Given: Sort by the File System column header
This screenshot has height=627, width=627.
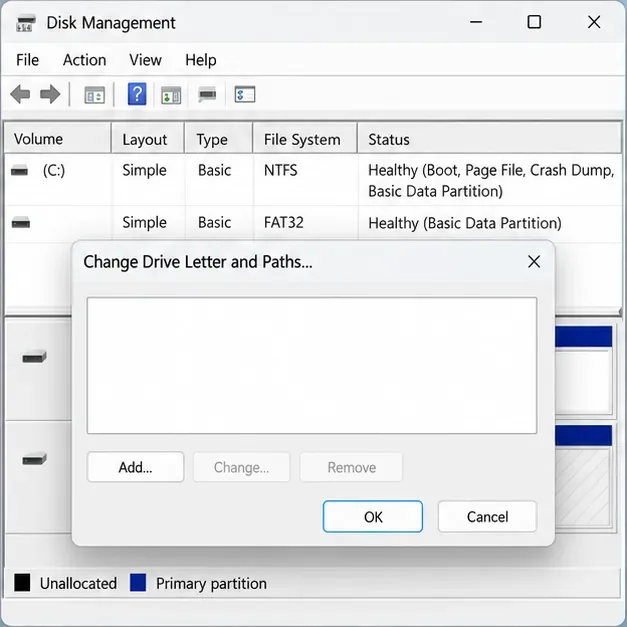Looking at the screenshot, I should coord(305,139).
